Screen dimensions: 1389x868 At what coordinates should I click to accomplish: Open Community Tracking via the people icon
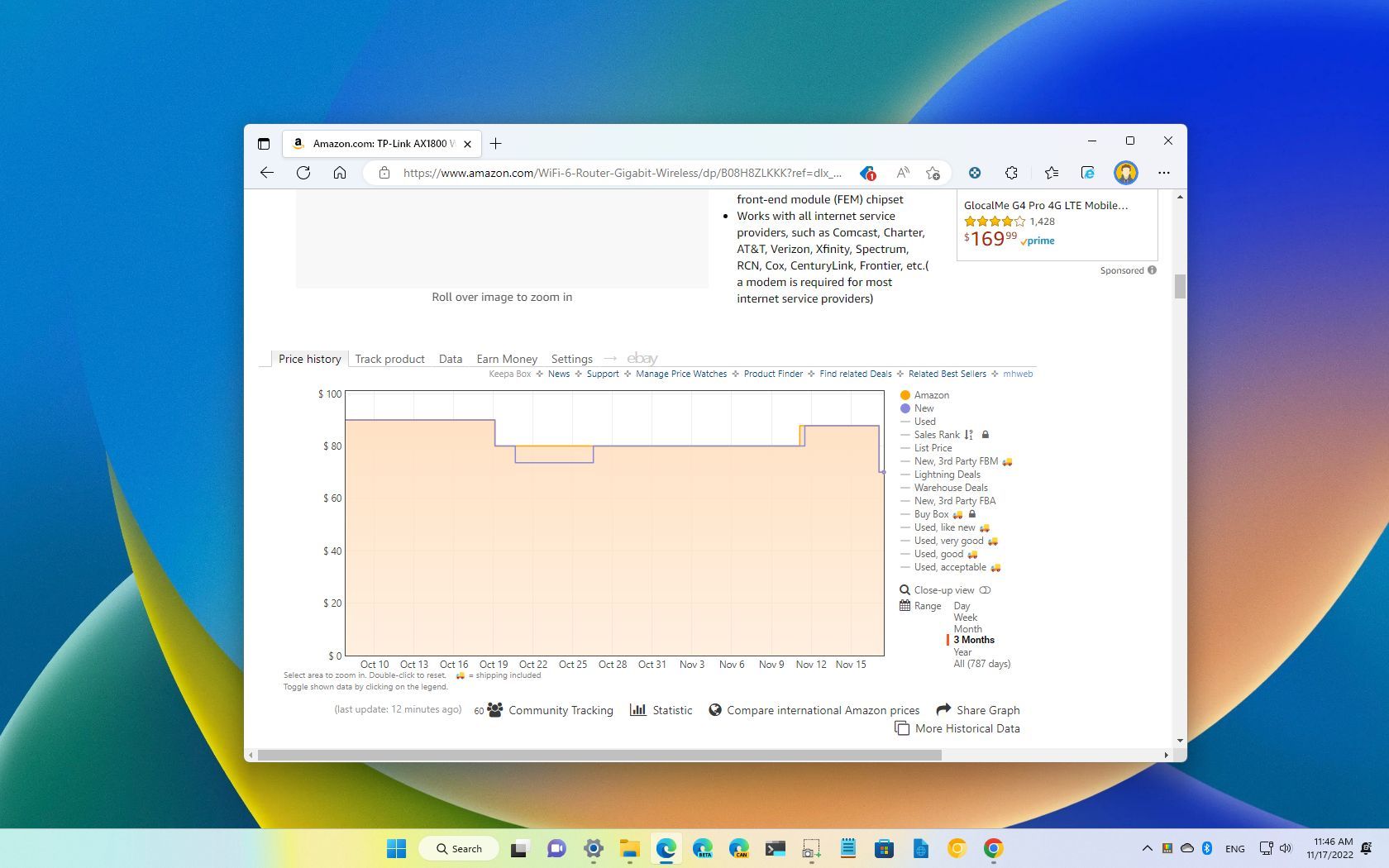(494, 710)
